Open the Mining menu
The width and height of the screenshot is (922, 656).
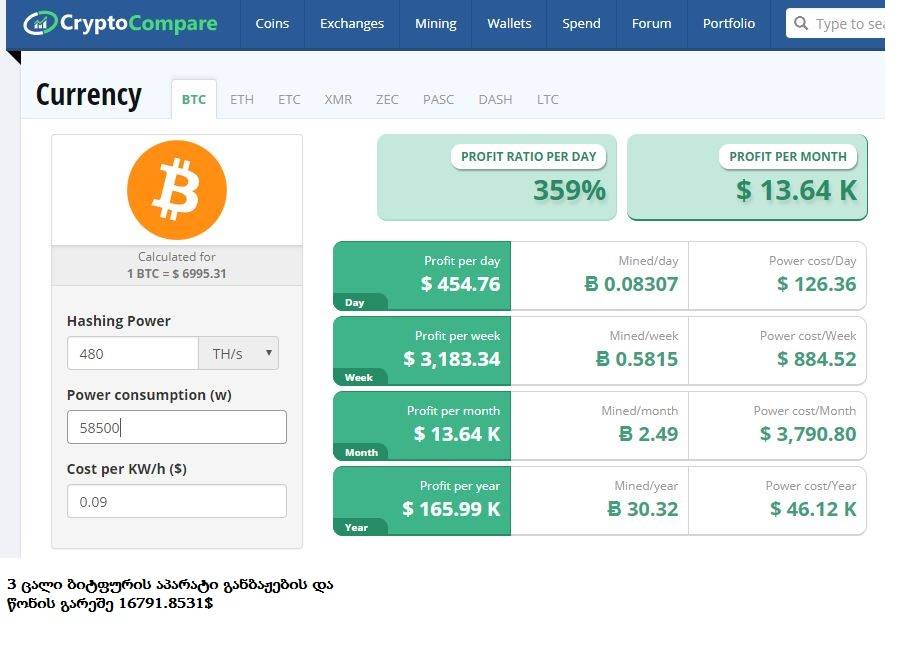436,24
